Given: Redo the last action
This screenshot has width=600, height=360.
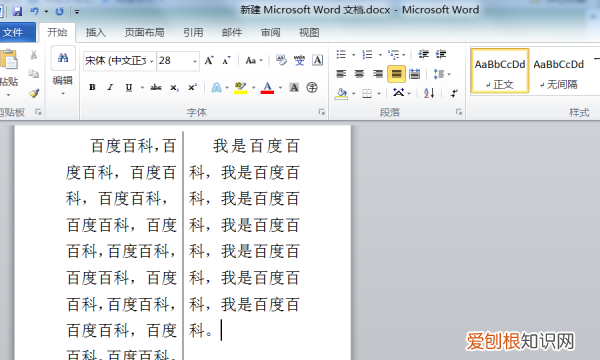Looking at the screenshot, I should click(59, 11).
